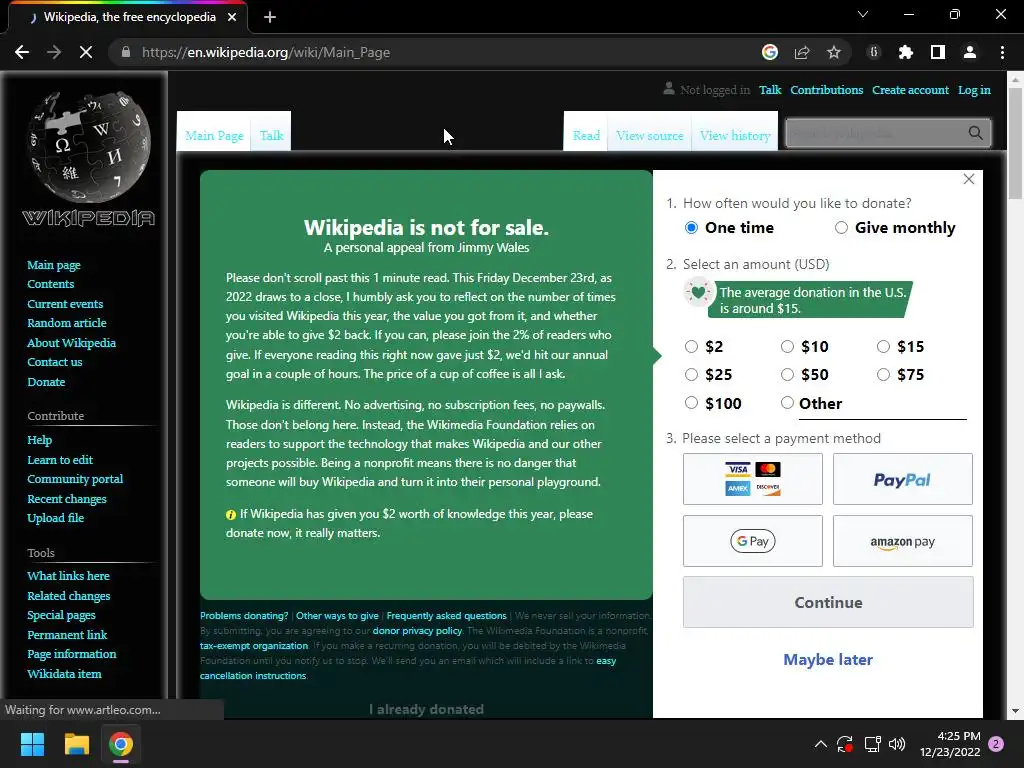Select One time donation frequency
1024x768 pixels.
click(691, 227)
